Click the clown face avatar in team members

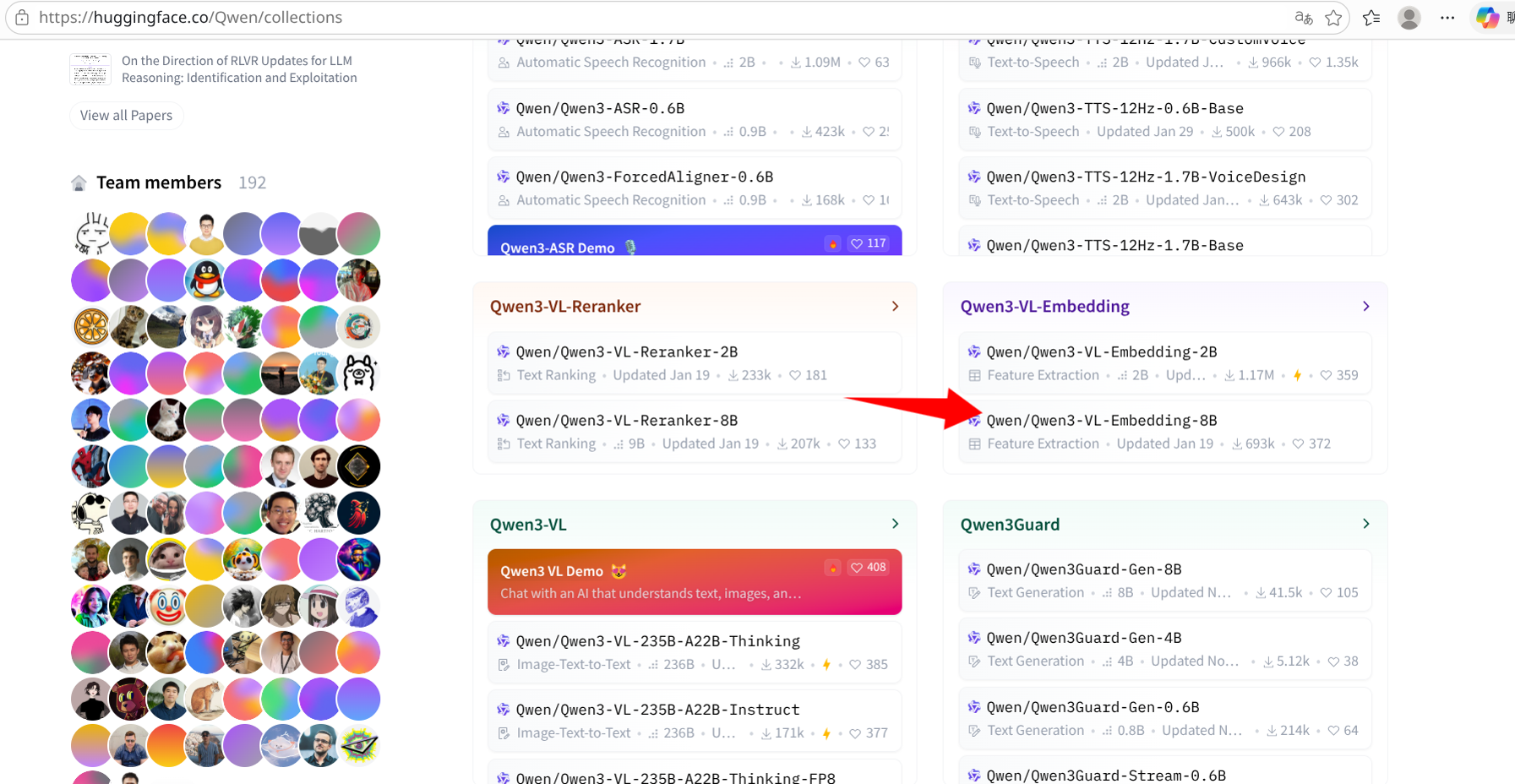(x=167, y=606)
